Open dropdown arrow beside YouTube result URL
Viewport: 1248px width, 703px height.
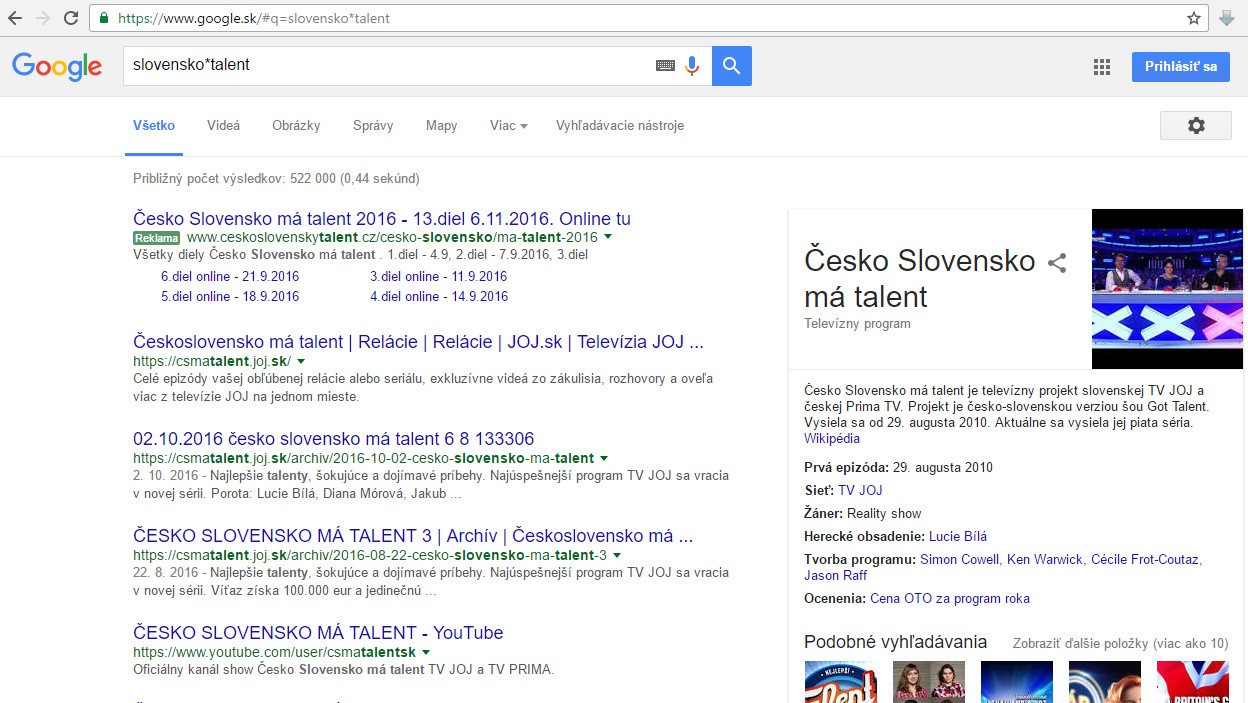point(426,652)
